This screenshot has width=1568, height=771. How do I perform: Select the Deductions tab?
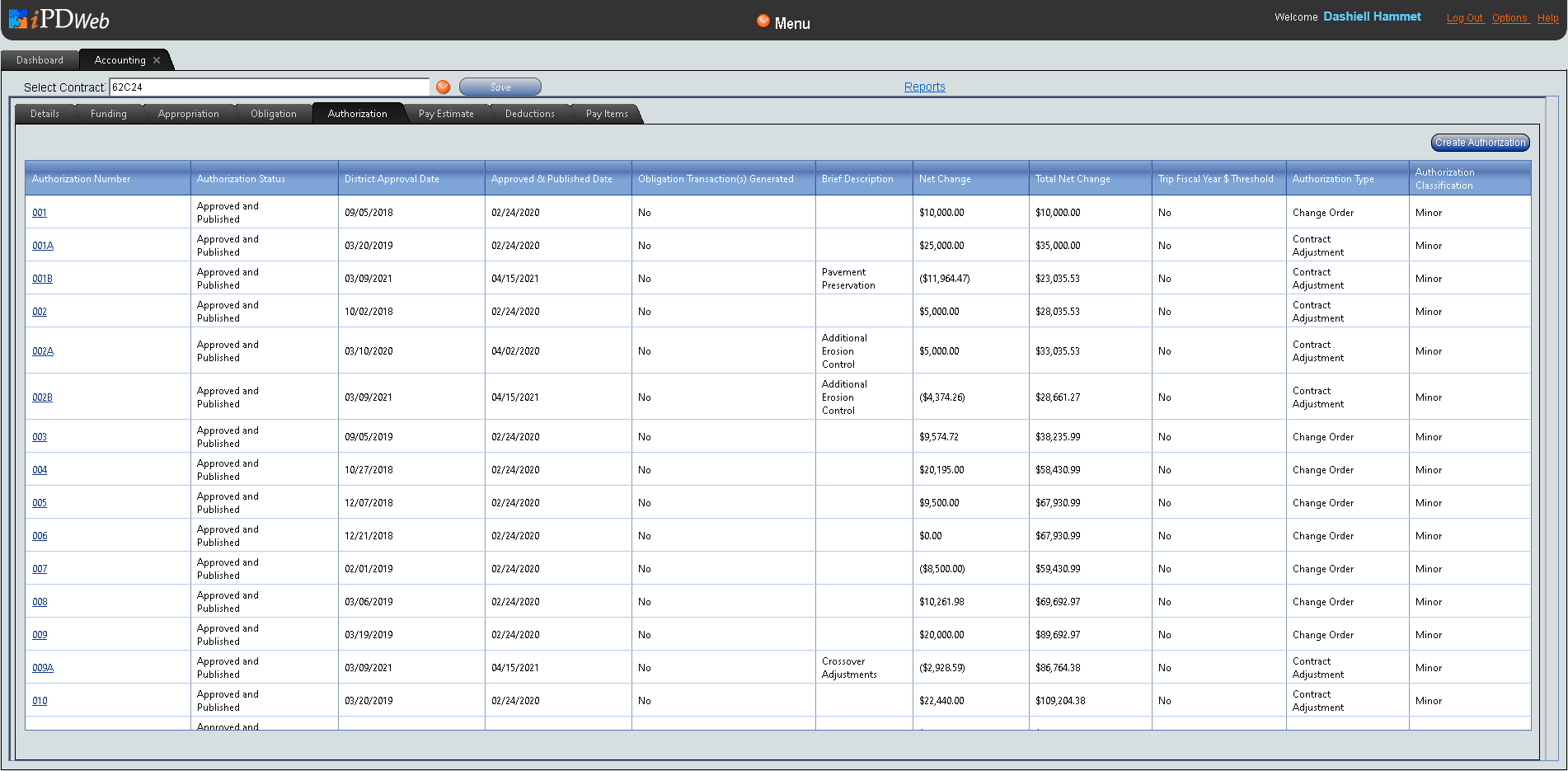coord(529,114)
